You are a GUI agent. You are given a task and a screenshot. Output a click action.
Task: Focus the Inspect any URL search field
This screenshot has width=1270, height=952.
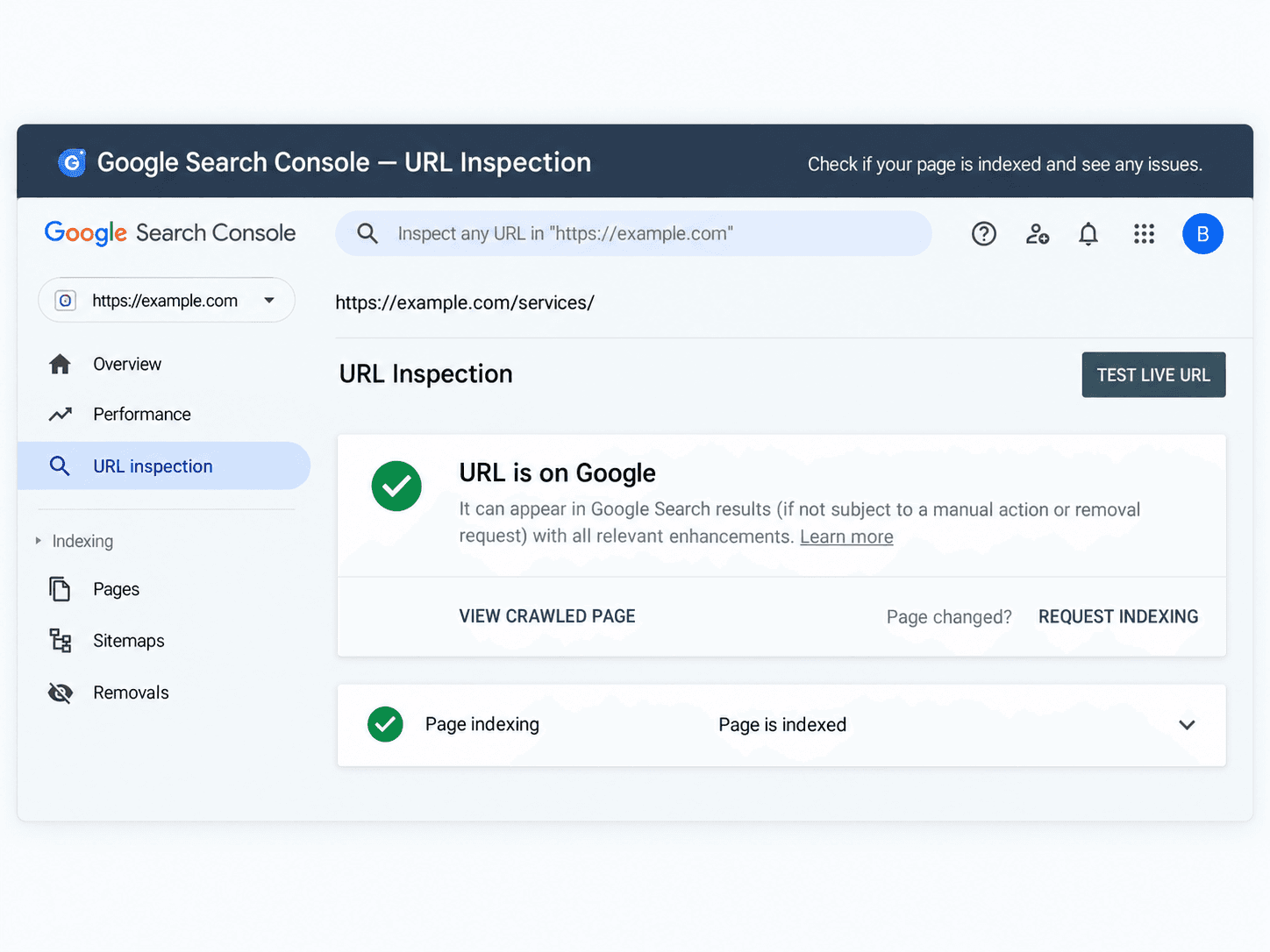pyautogui.click(x=633, y=233)
